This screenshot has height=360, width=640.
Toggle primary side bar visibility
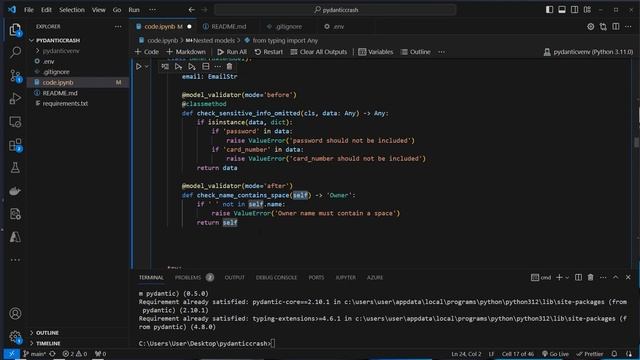549,10
